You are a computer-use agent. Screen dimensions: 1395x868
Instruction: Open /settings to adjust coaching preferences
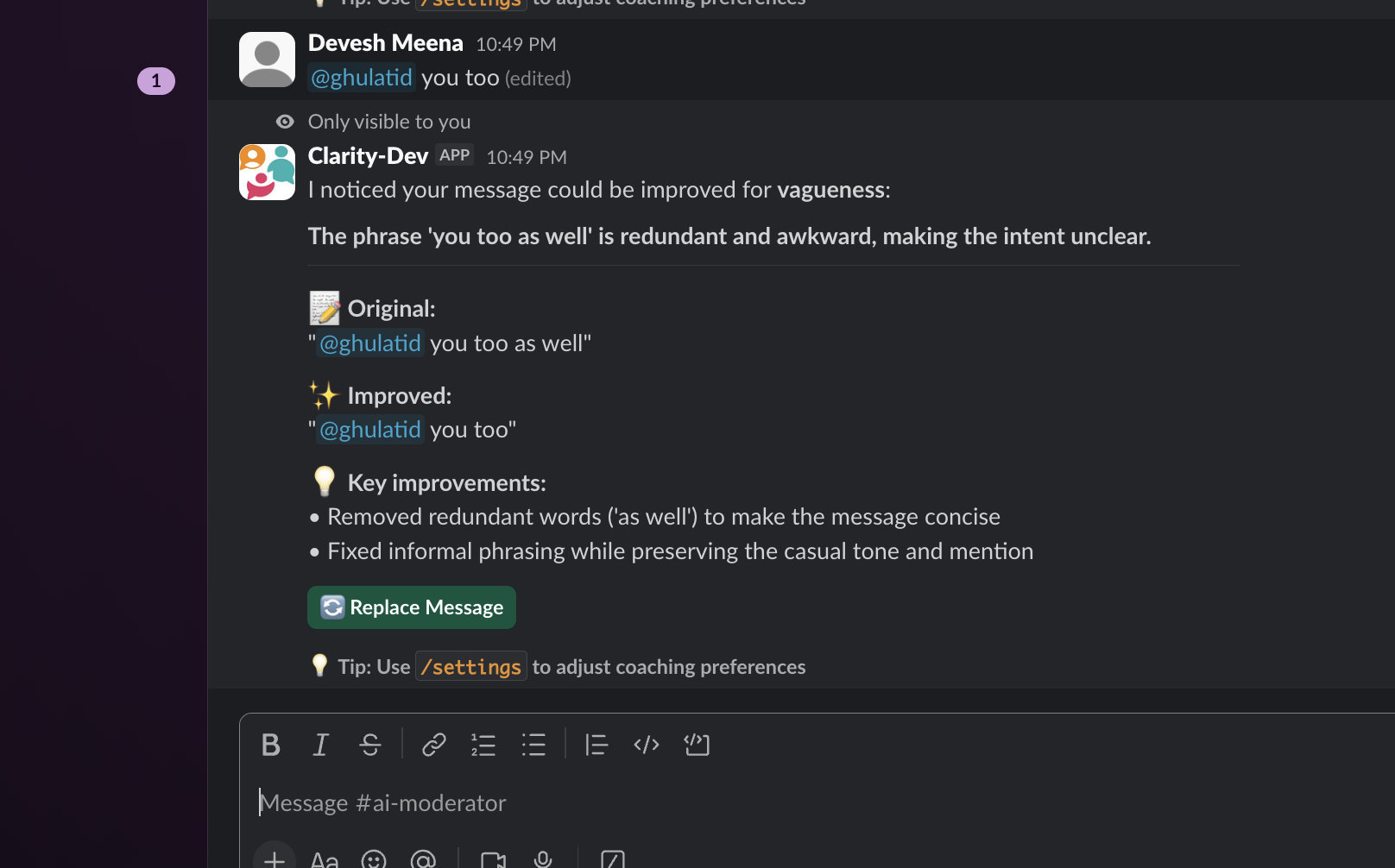[x=470, y=665]
